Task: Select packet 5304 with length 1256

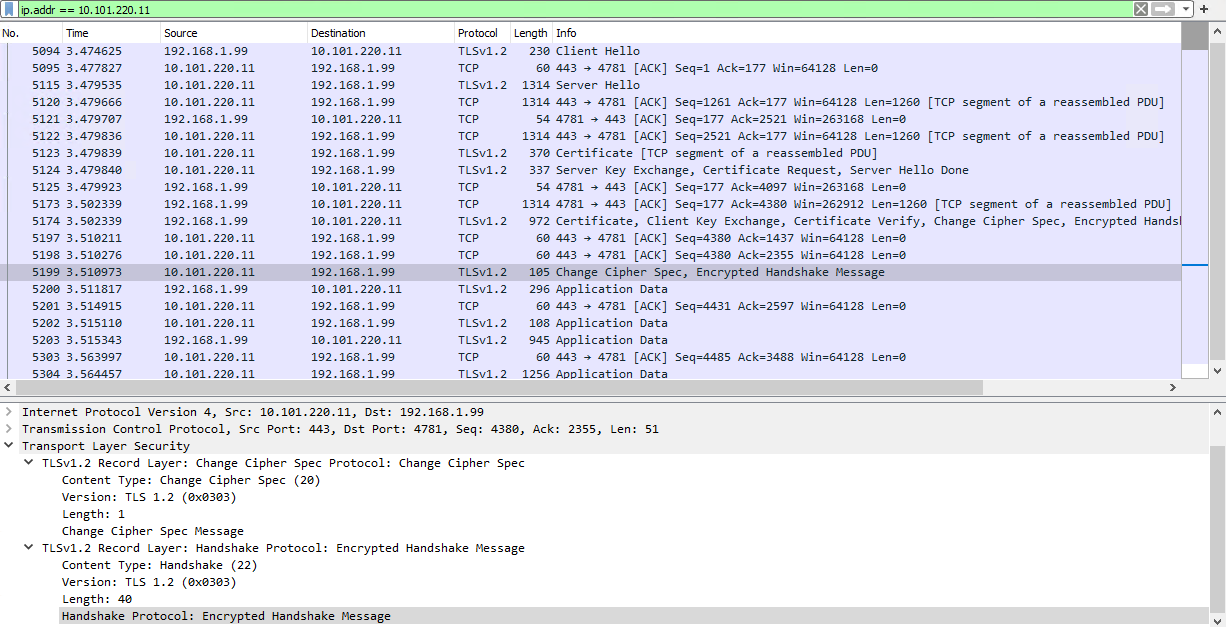Action: click(590, 374)
